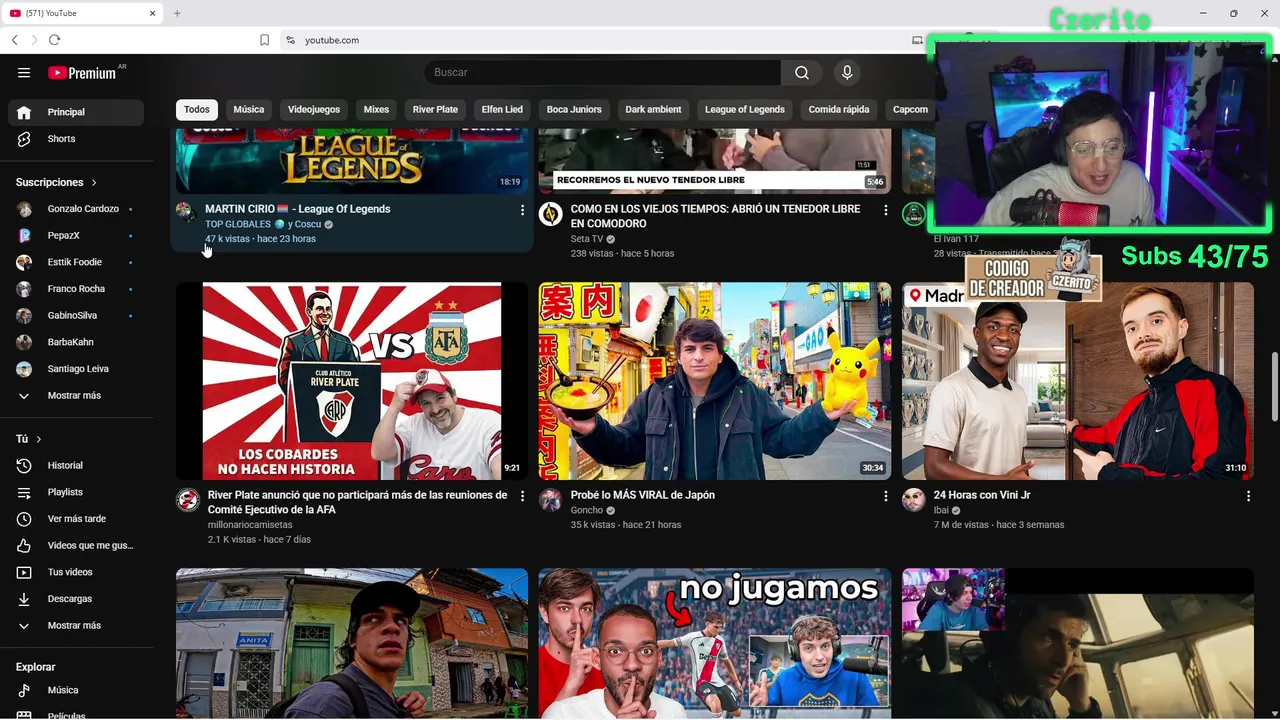Open Descargas in the sidebar
This screenshot has width=1280, height=720.
(76, 599)
